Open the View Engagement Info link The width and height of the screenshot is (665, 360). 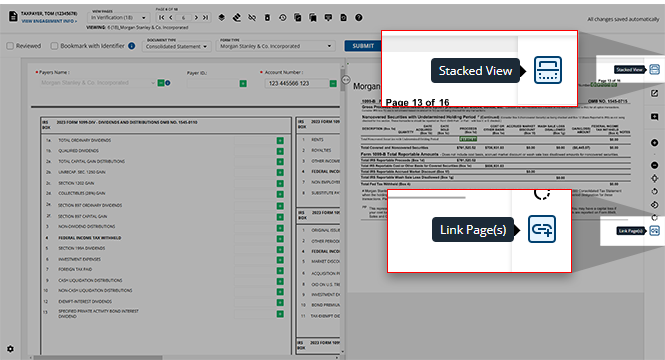(x=49, y=21)
